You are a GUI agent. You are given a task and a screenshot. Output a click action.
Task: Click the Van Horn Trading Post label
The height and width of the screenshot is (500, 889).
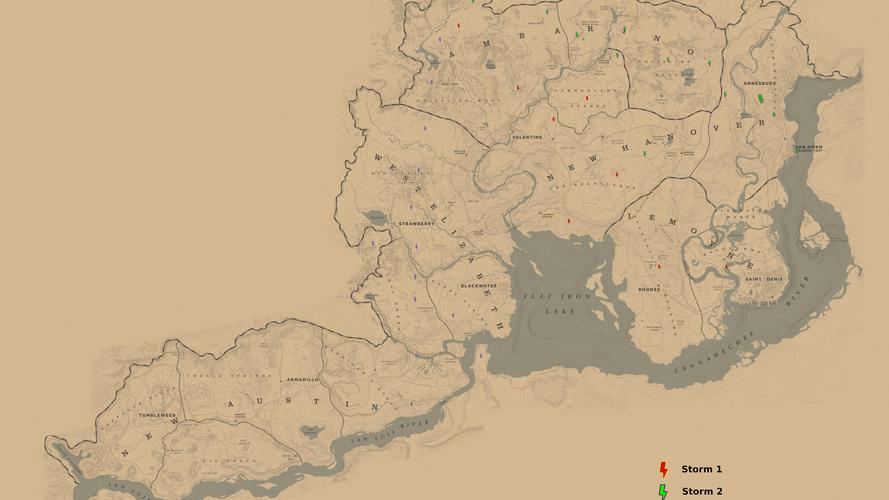click(808, 149)
